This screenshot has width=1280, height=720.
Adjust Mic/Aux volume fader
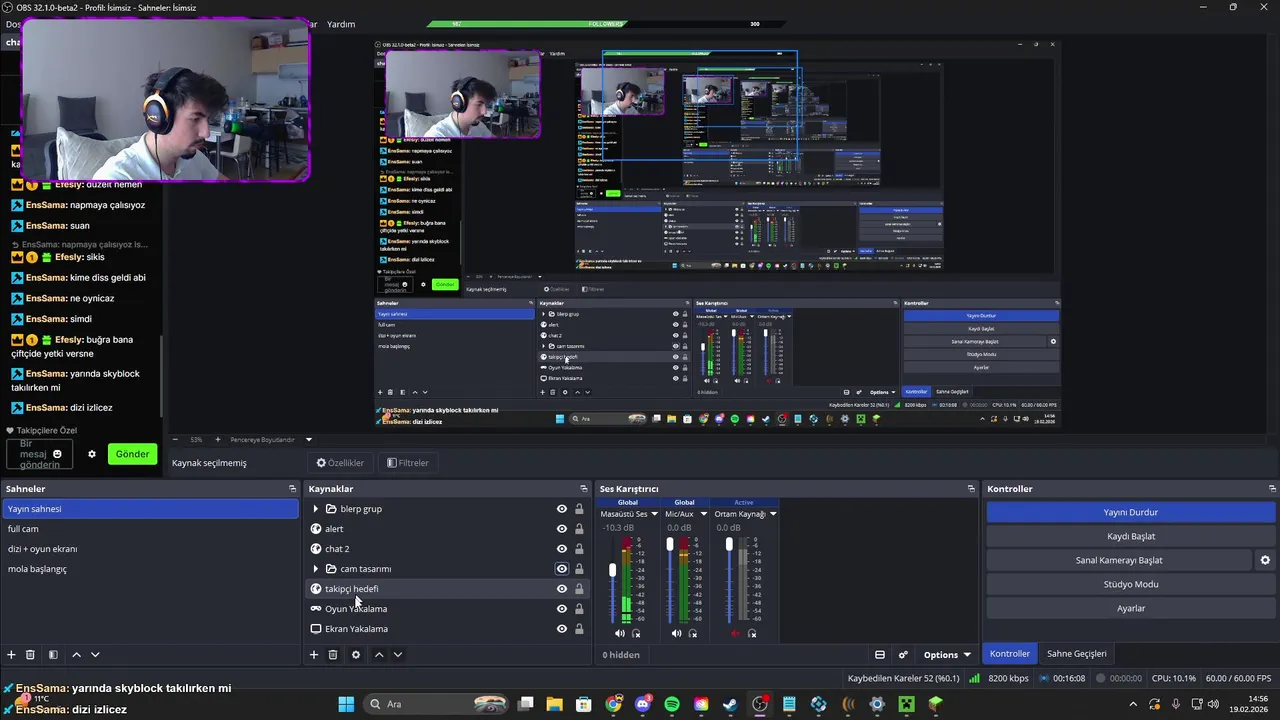pos(670,545)
